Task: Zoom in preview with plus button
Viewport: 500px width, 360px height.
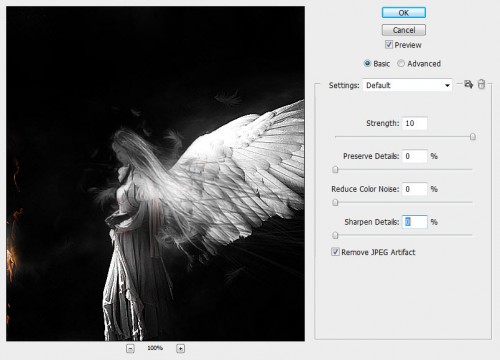Action: pyautogui.click(x=180, y=349)
